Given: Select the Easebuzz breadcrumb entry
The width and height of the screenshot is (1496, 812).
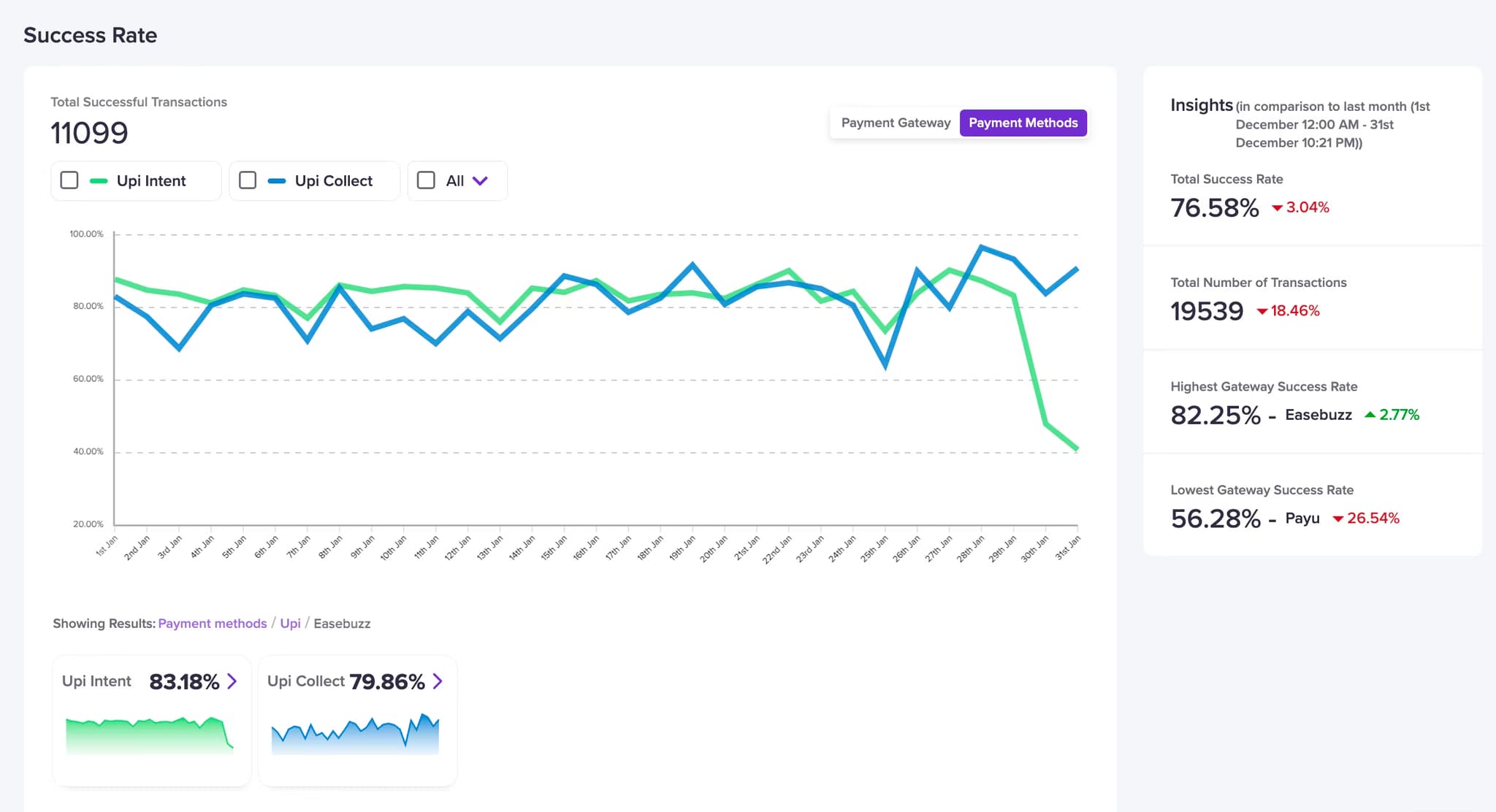Looking at the screenshot, I should tap(342, 623).
